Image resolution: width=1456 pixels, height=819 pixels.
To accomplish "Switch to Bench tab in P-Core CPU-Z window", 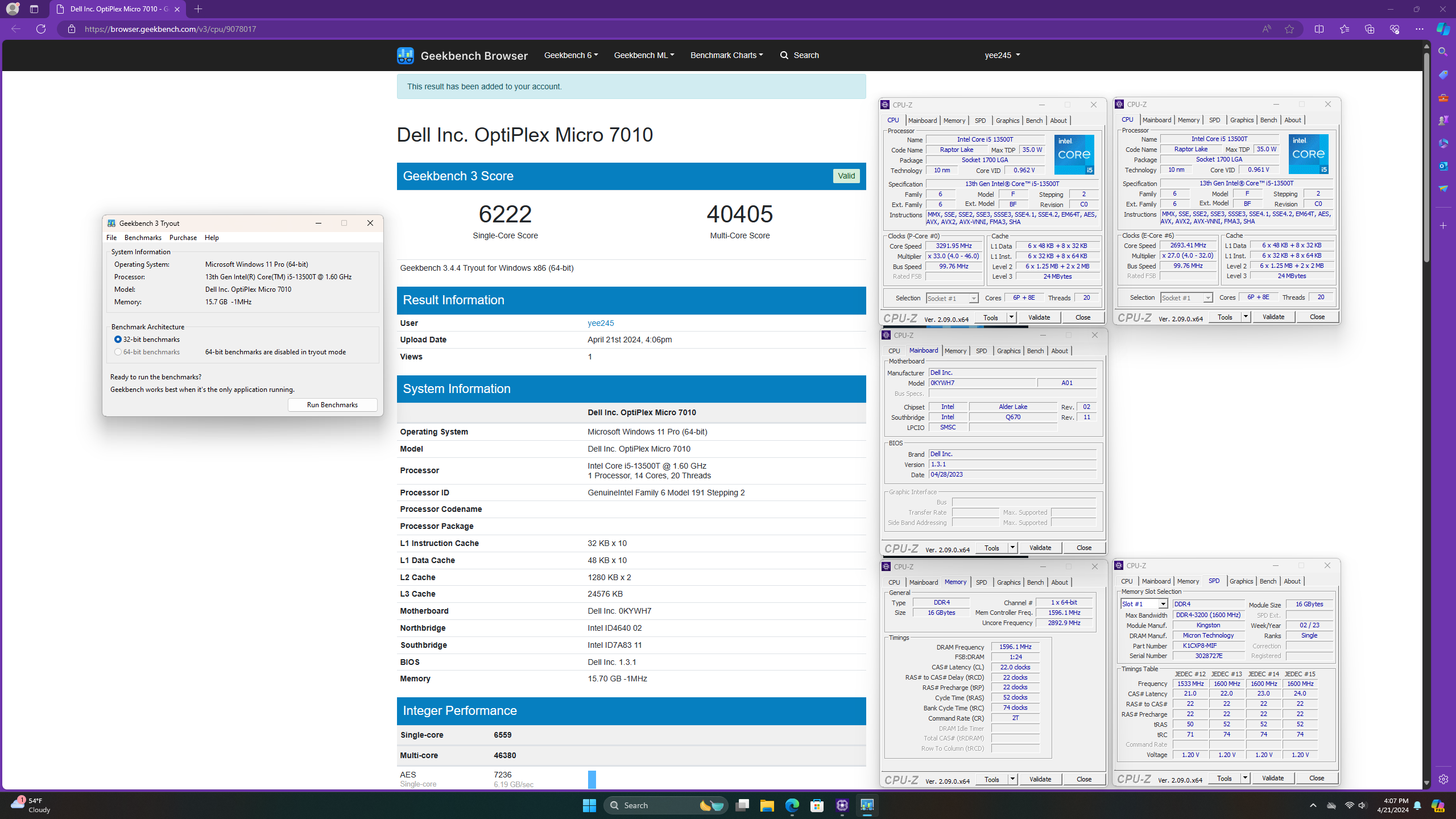I will [1034, 121].
